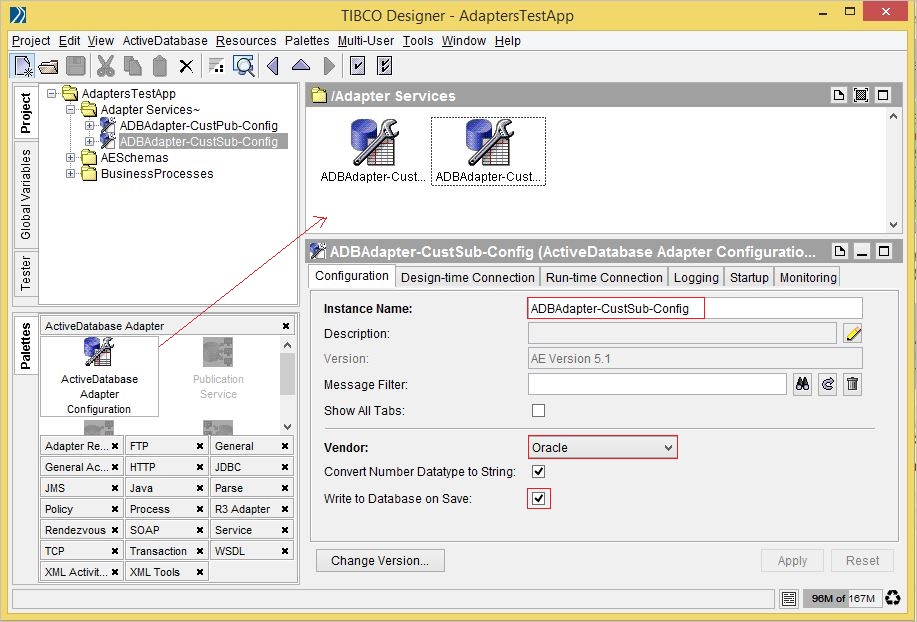The image size is (917, 622).
Task: Expand the AESchemas folder
Action: point(70,157)
